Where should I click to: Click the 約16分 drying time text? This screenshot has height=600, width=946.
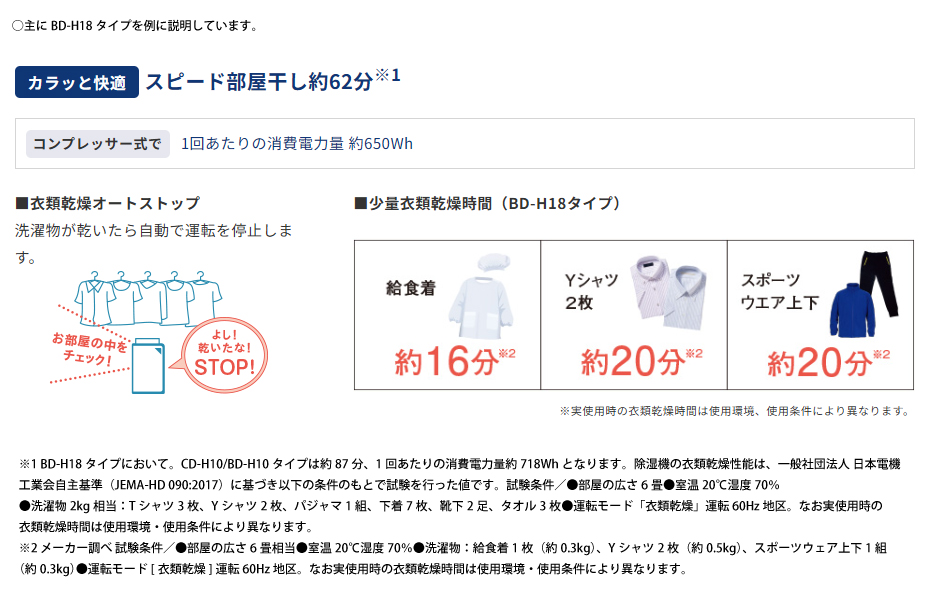(455, 362)
